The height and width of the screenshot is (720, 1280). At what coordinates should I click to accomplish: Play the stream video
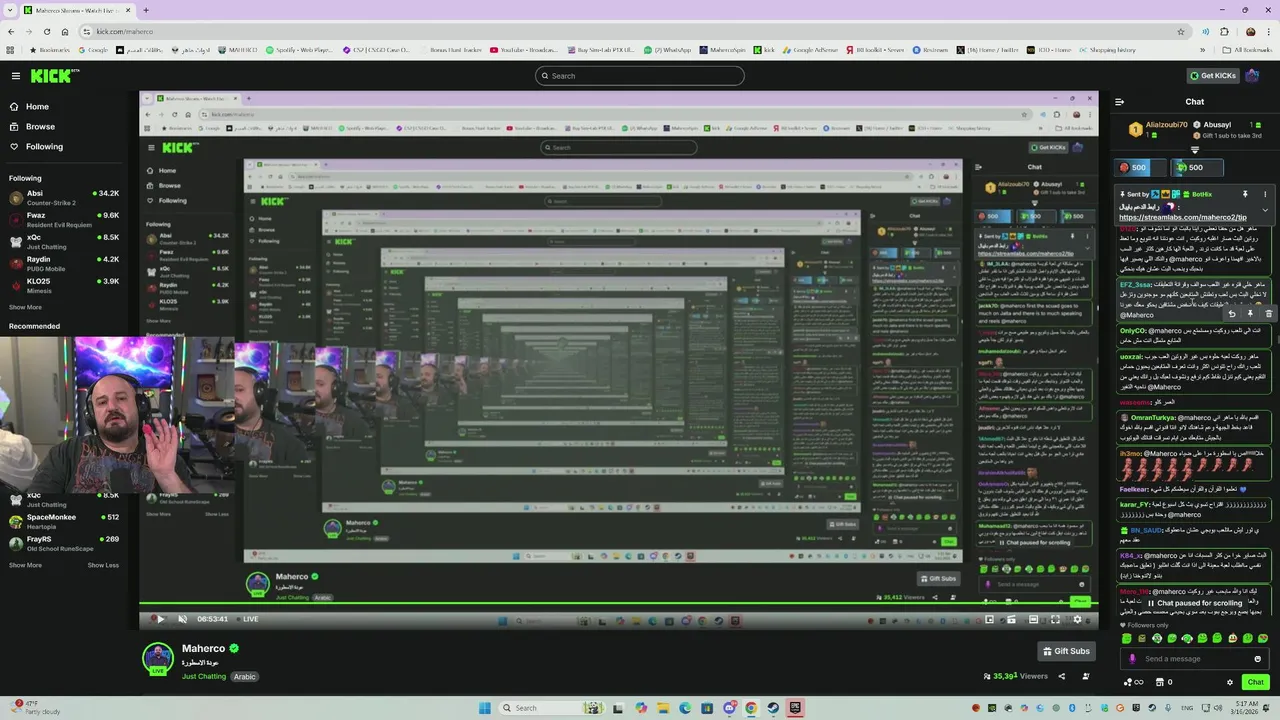[160, 619]
